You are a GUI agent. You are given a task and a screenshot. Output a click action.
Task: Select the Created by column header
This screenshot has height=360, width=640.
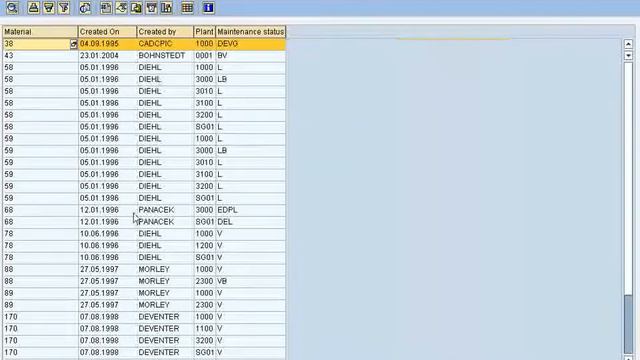[x=165, y=32]
